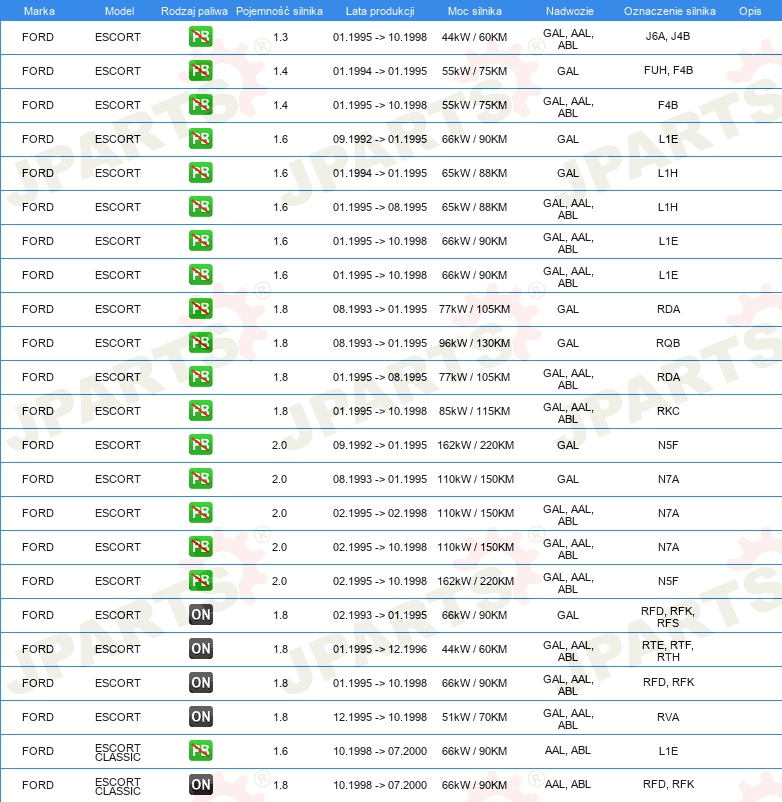Click the Opis column header
Screen dimensions: 782x802
pos(750,11)
